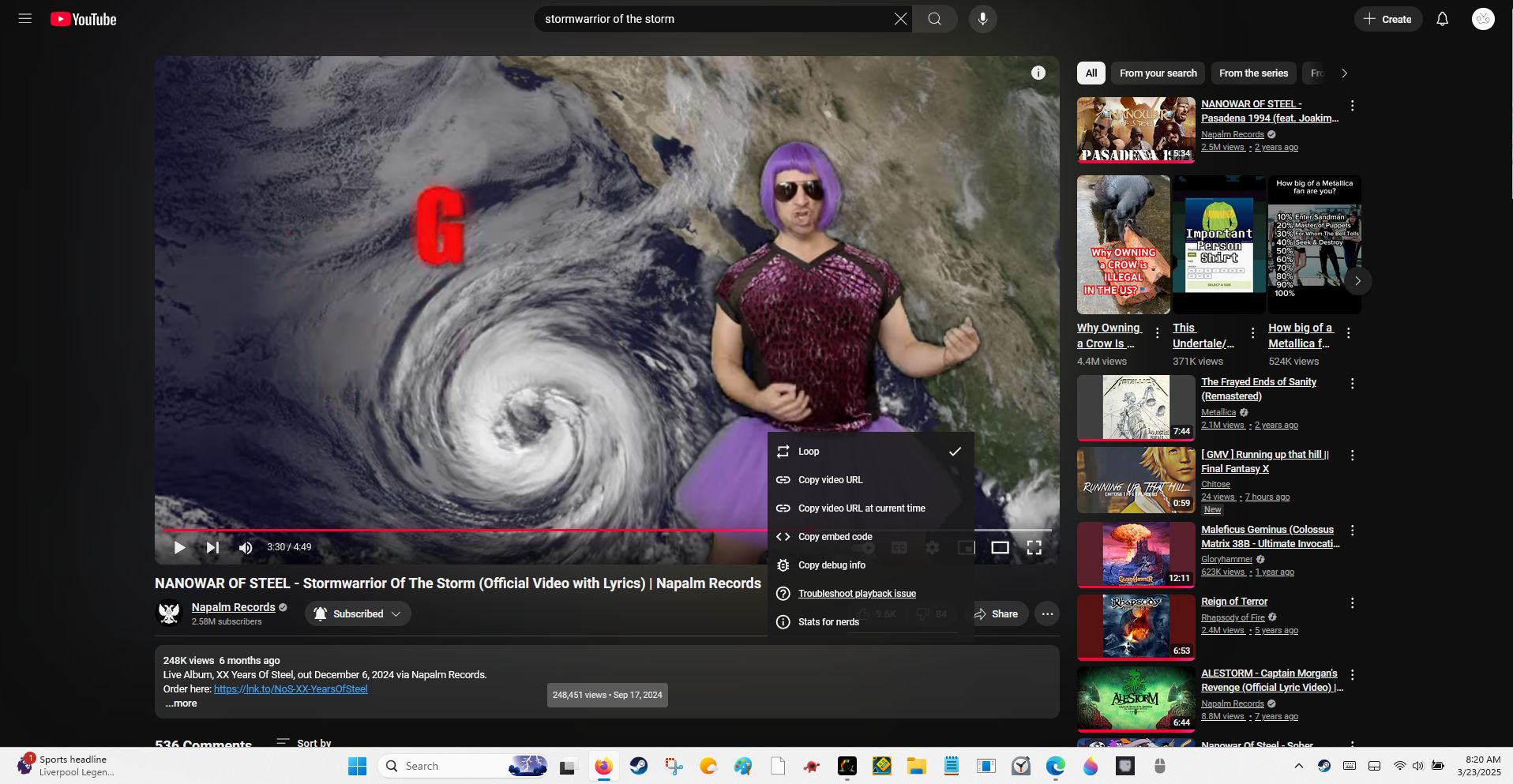Select Copy video URL at current time
Image resolution: width=1513 pixels, height=784 pixels.
pos(870,508)
